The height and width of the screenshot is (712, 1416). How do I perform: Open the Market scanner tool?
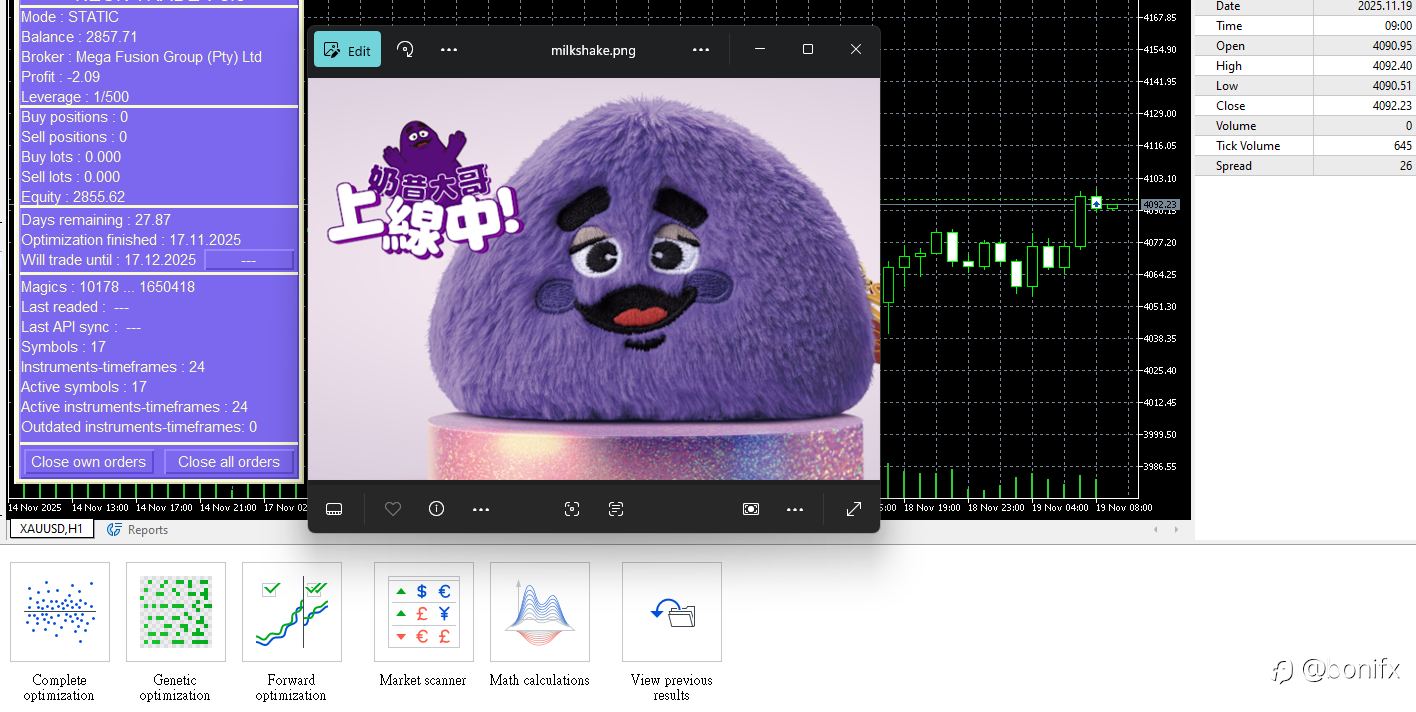(x=423, y=612)
